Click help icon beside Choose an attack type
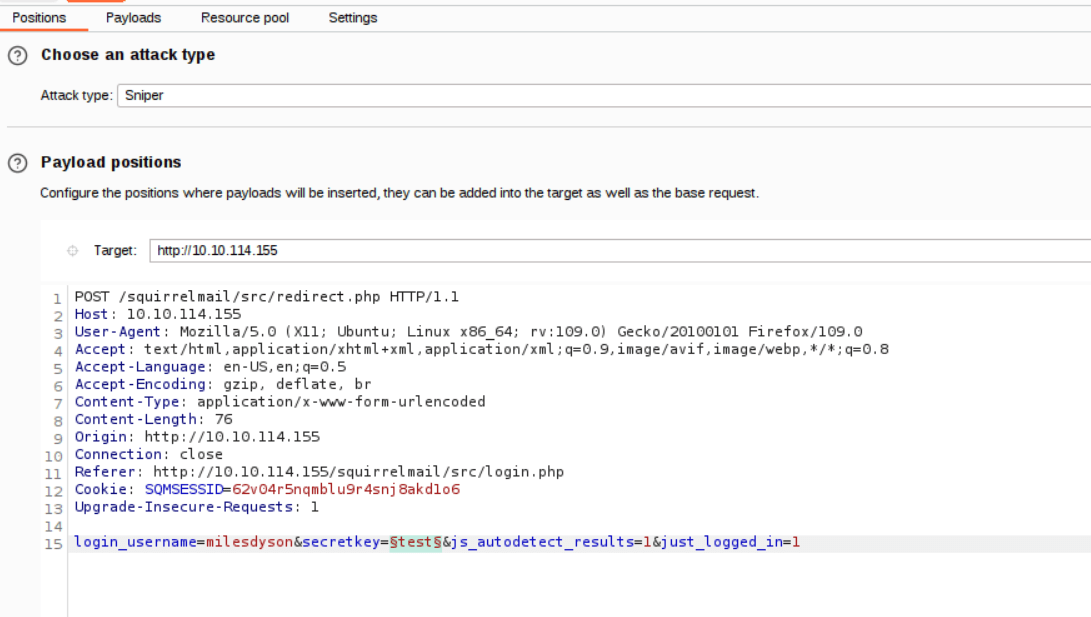 click(x=17, y=56)
